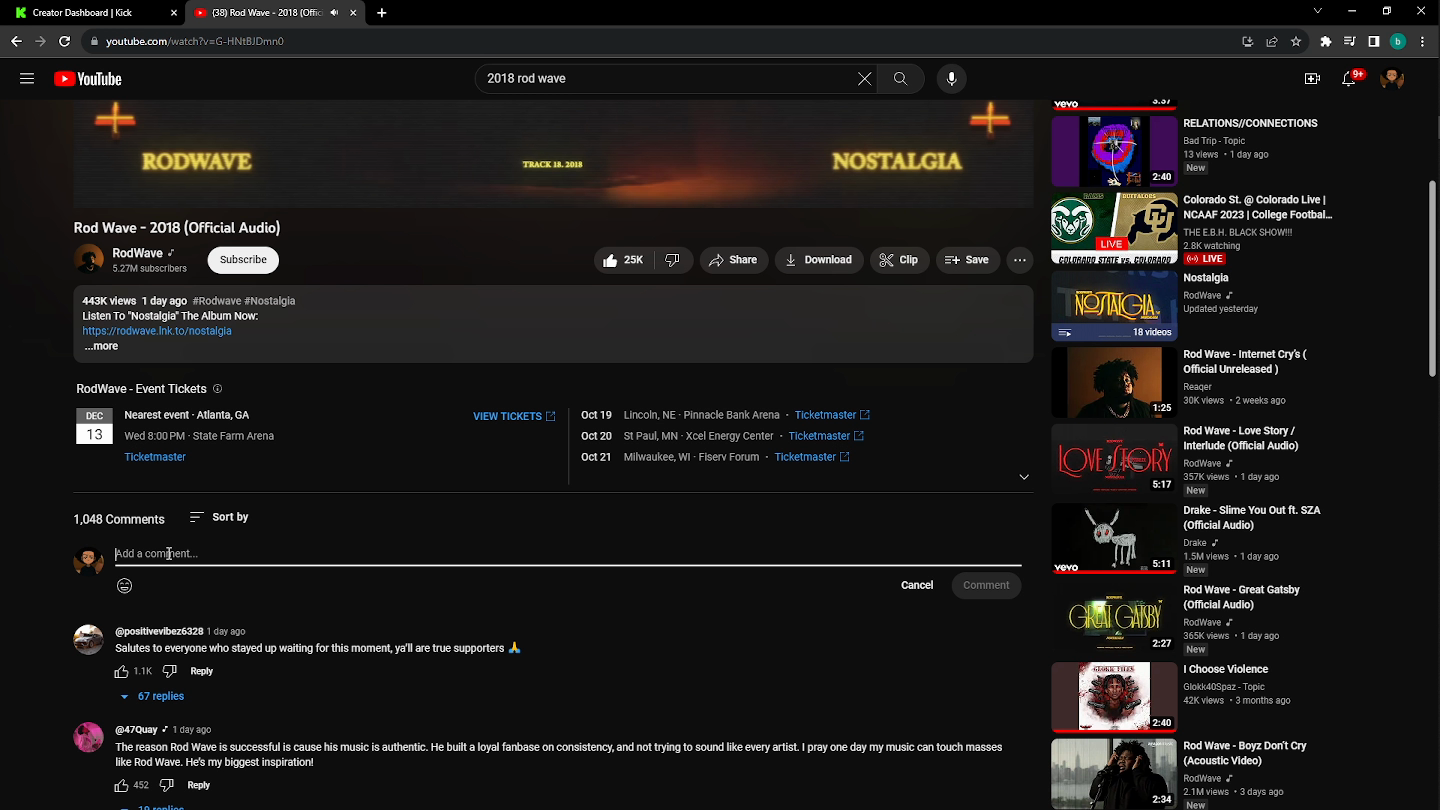Open the Chrome profile icon
Image resolution: width=1440 pixels, height=810 pixels.
click(x=1398, y=41)
